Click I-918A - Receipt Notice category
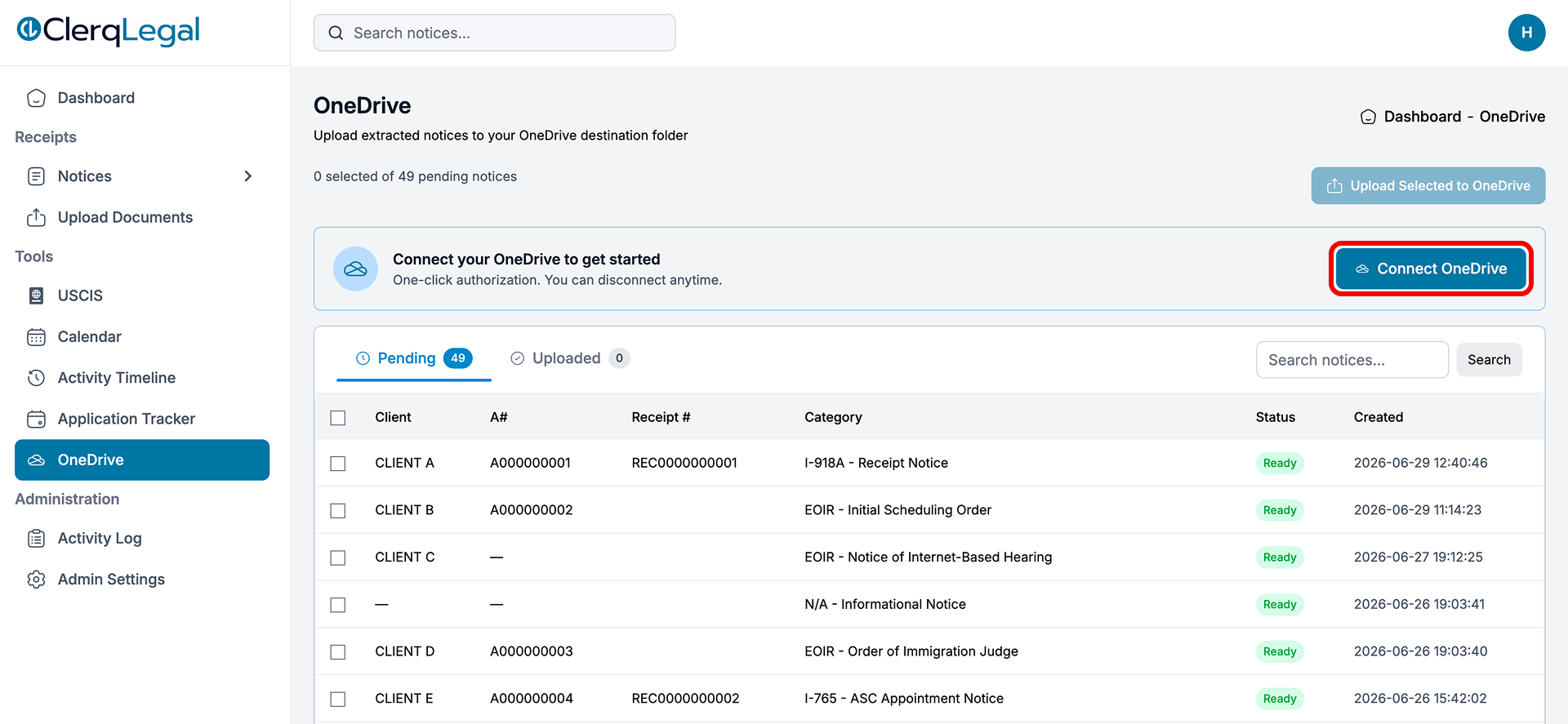Viewport: 1568px width, 724px height. [876, 463]
